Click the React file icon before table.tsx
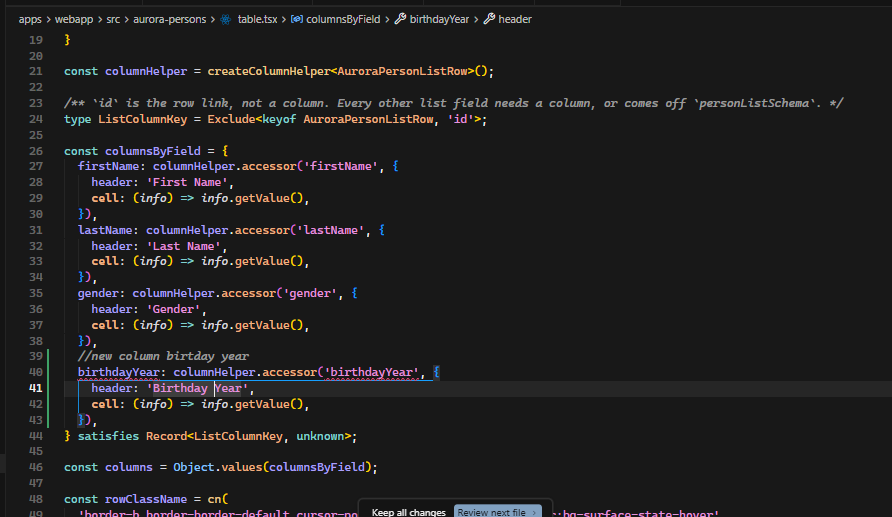This screenshot has height=517, width=892. point(226,19)
